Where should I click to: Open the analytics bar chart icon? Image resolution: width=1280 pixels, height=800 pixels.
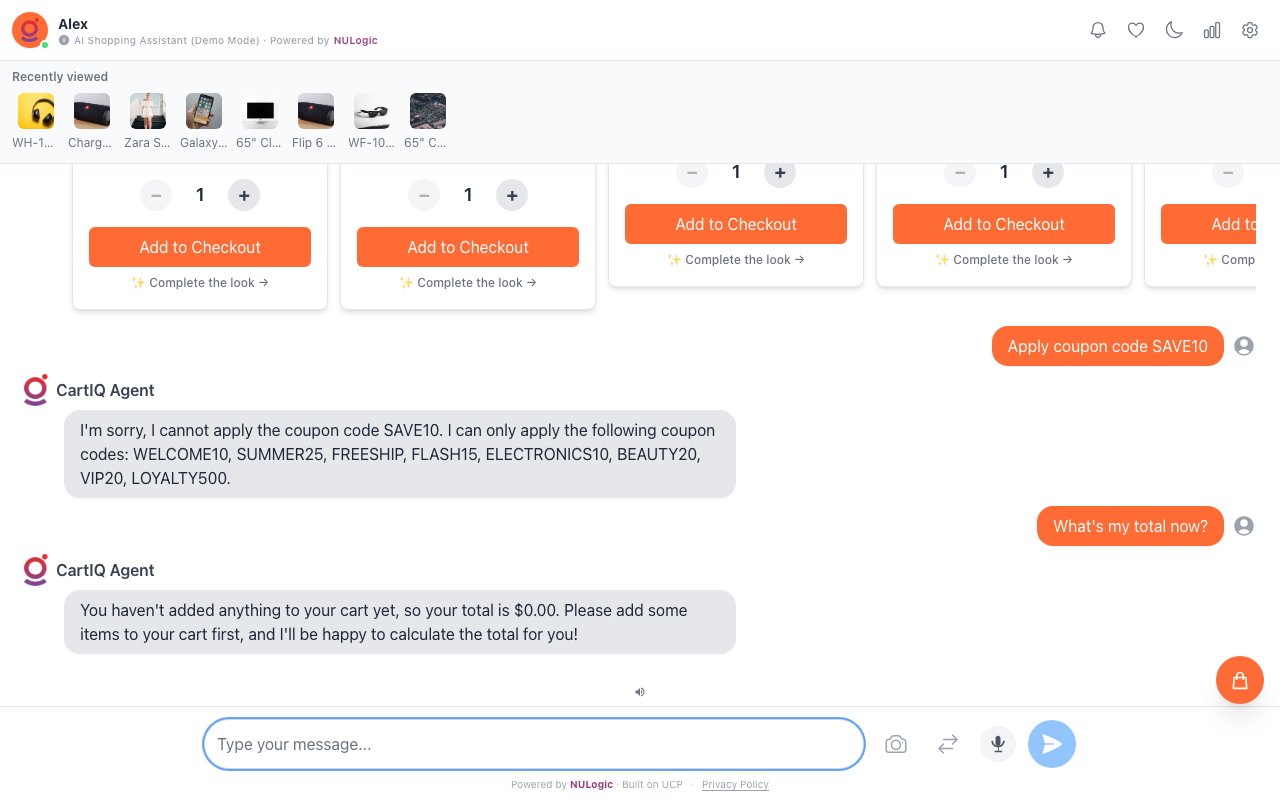[x=1212, y=30]
